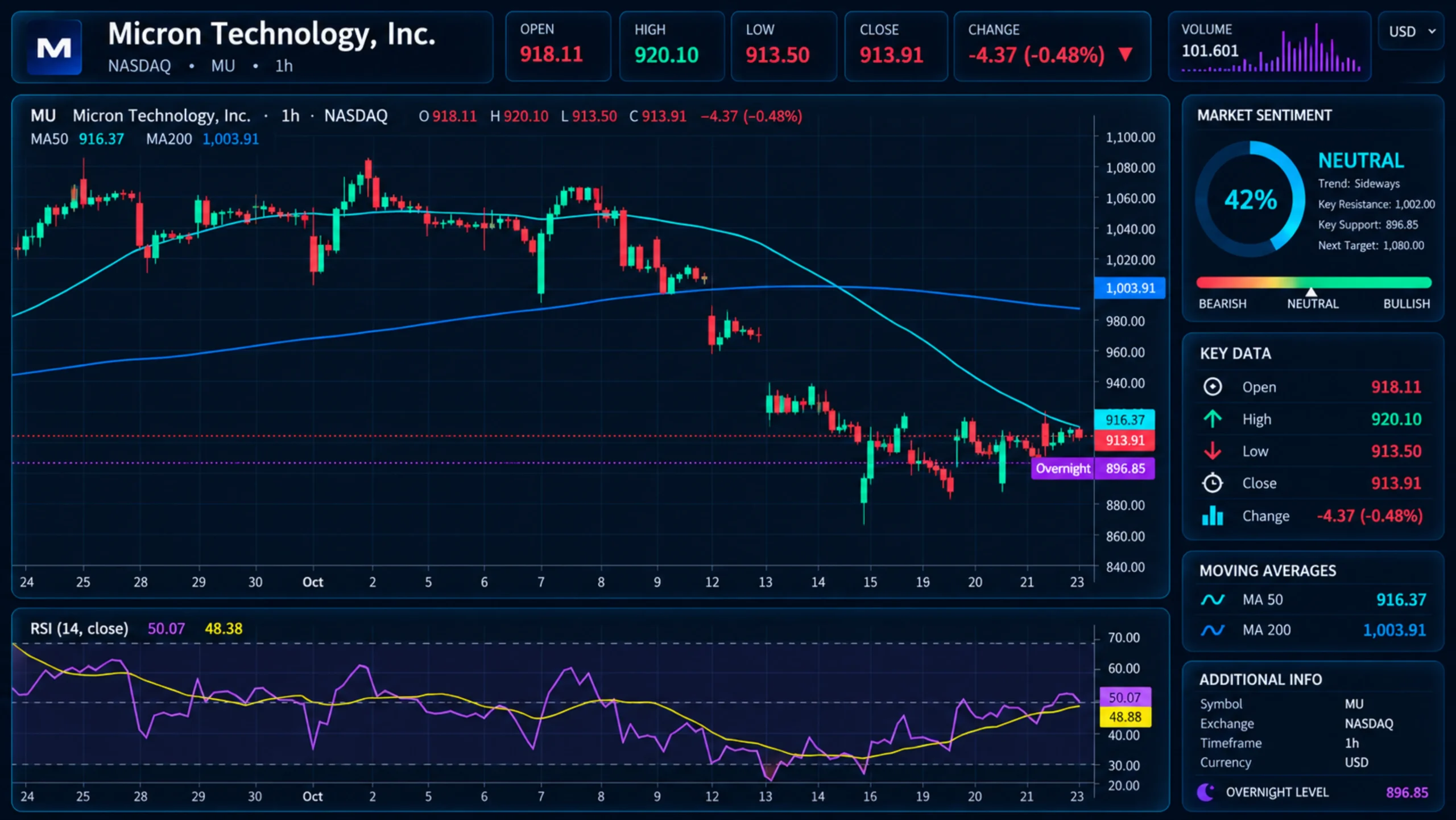Click the green High arrow icon
Image resolution: width=1456 pixels, height=820 pixels.
(x=1212, y=419)
